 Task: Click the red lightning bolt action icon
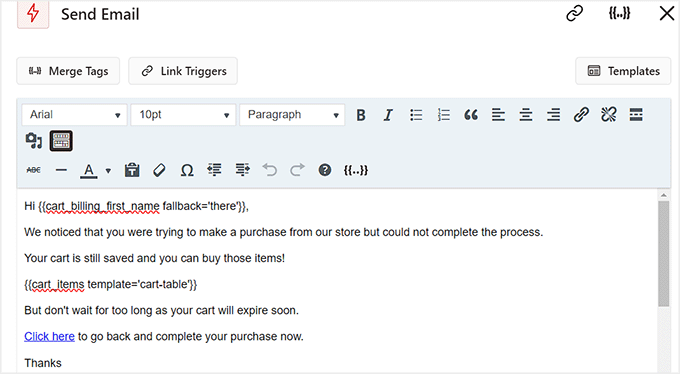click(x=33, y=14)
